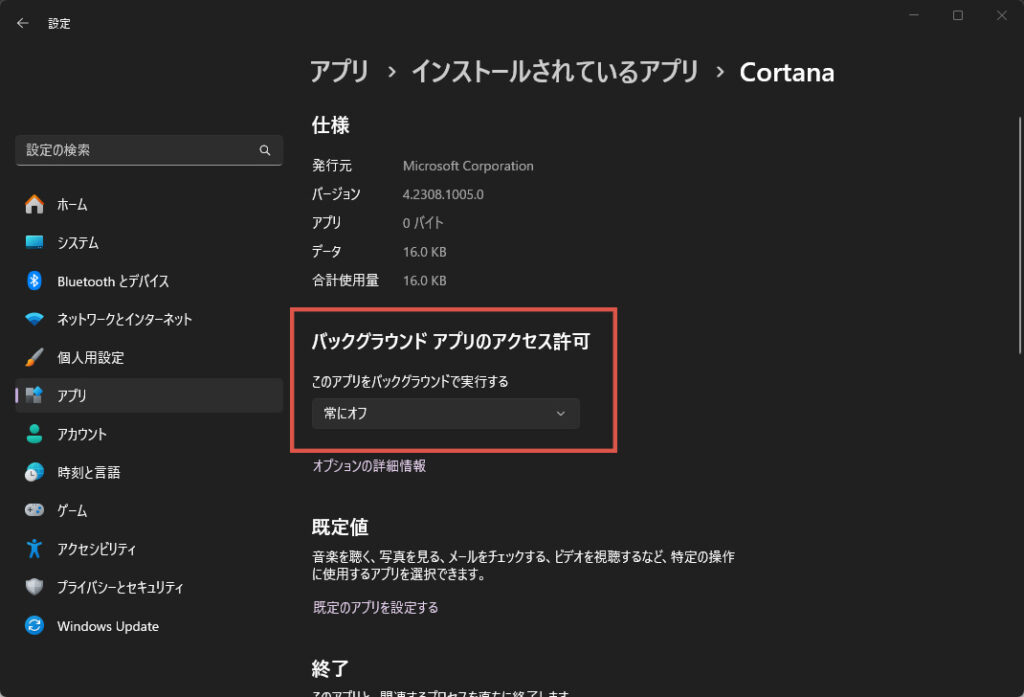The width and height of the screenshot is (1024, 697).
Task: Click the network Wi-Fi icon in sidebar
Action: pyautogui.click(x=35, y=319)
